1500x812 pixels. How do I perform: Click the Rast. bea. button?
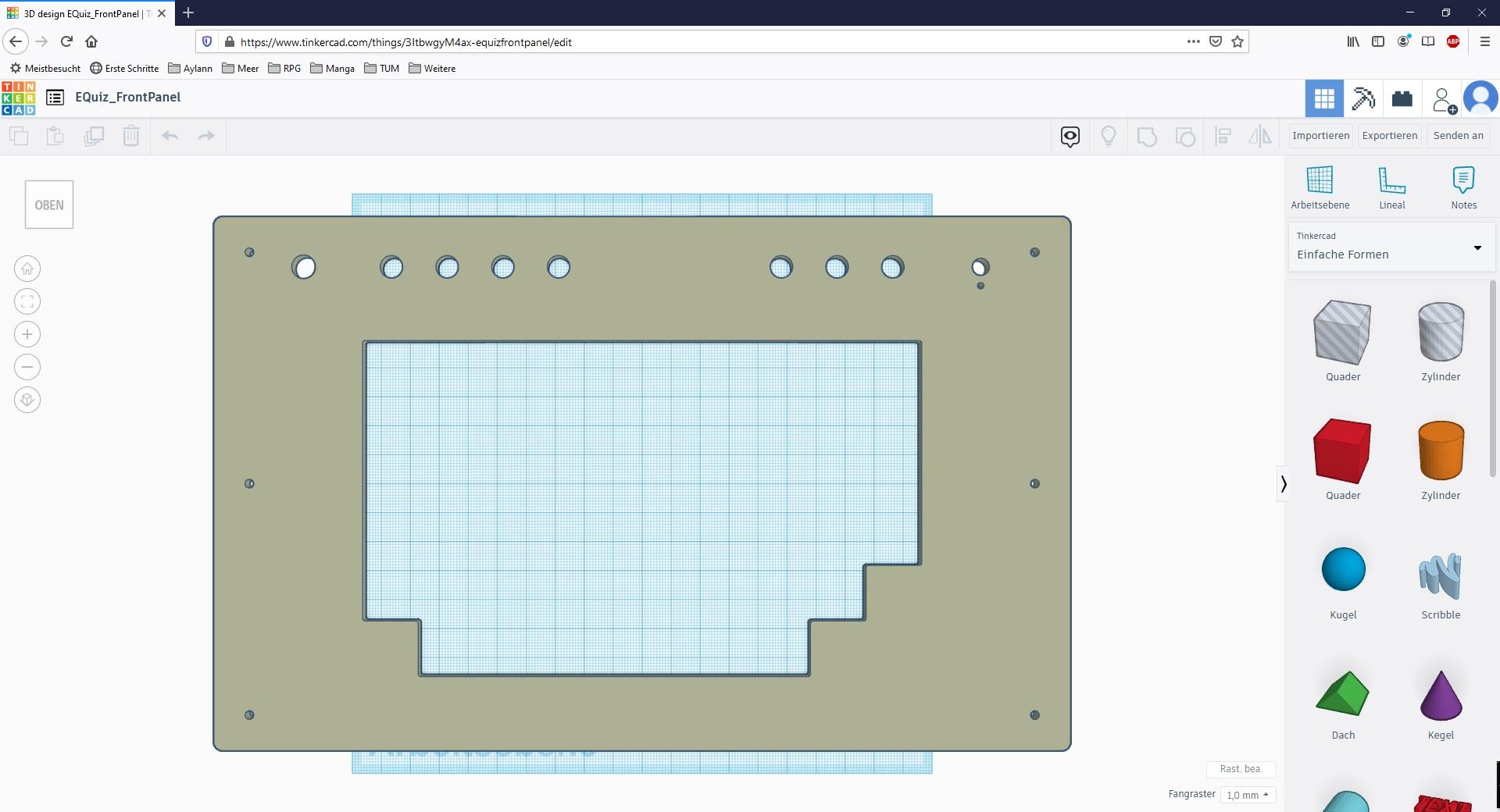1241,769
